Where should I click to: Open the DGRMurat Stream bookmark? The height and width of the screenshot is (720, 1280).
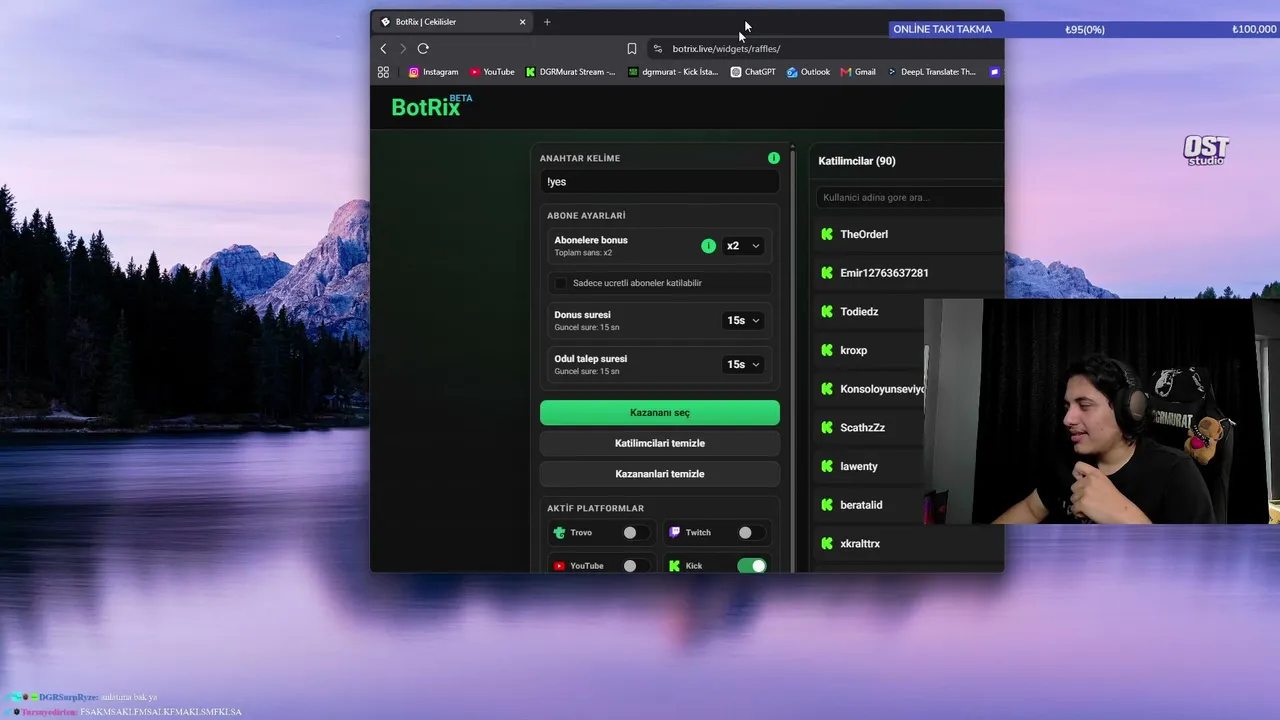click(x=571, y=72)
